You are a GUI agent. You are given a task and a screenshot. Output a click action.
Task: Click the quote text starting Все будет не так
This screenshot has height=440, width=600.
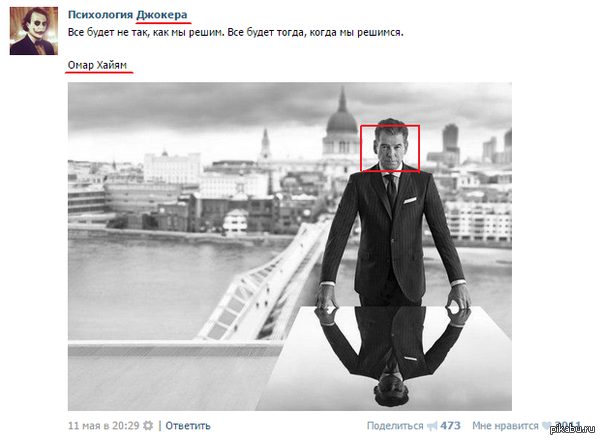tap(235, 32)
